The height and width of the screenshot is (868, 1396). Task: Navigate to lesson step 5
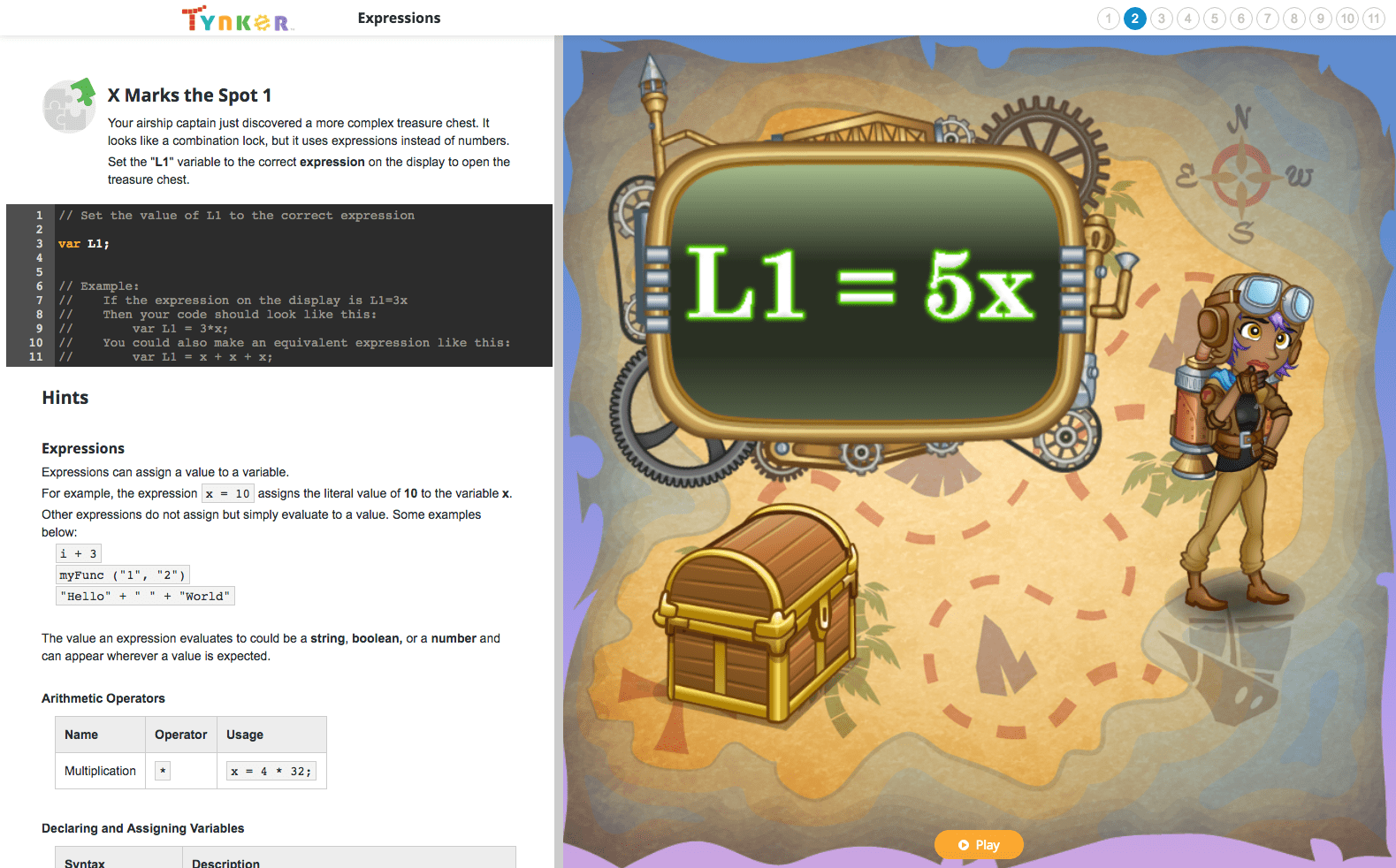pyautogui.click(x=1214, y=19)
